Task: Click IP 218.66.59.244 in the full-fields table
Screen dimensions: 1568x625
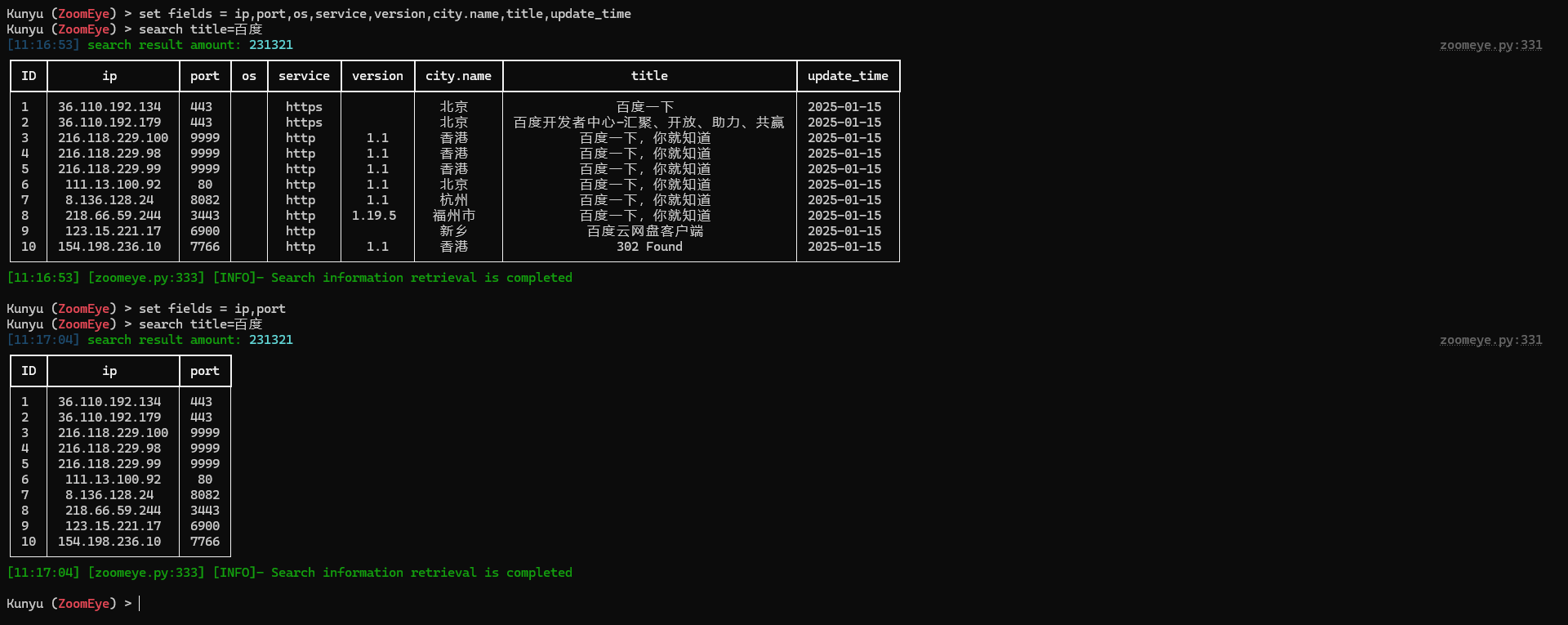Action: pos(113,216)
